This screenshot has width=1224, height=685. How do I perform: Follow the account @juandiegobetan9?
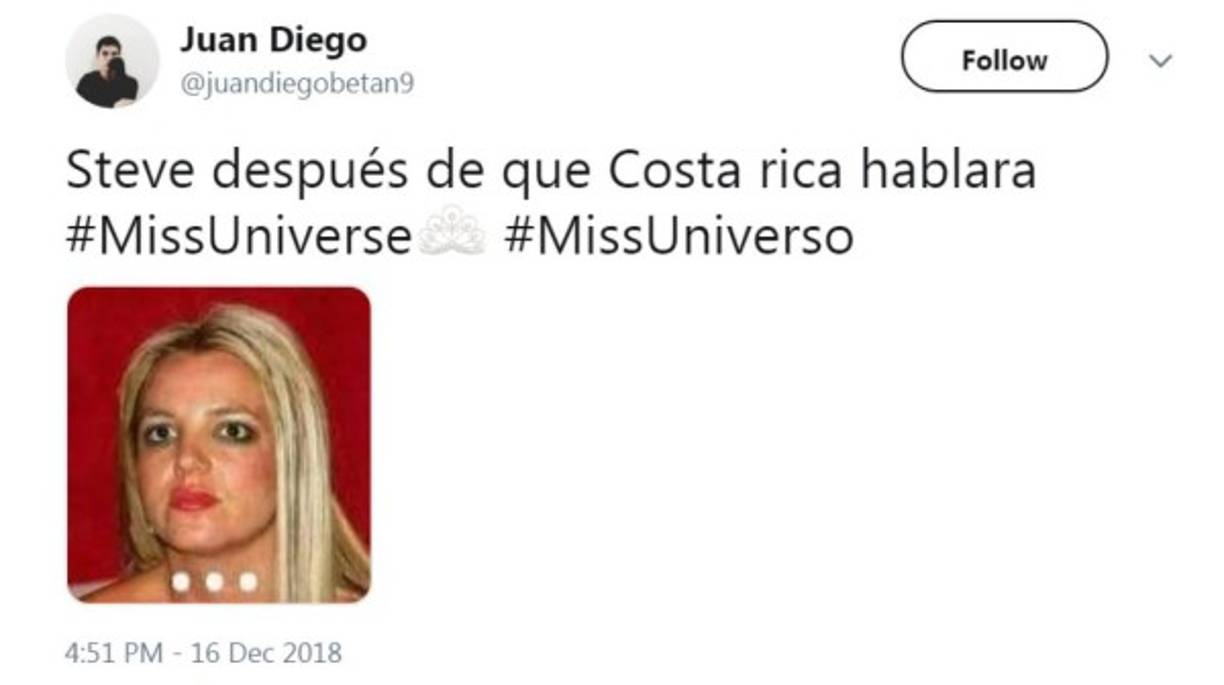point(1004,58)
